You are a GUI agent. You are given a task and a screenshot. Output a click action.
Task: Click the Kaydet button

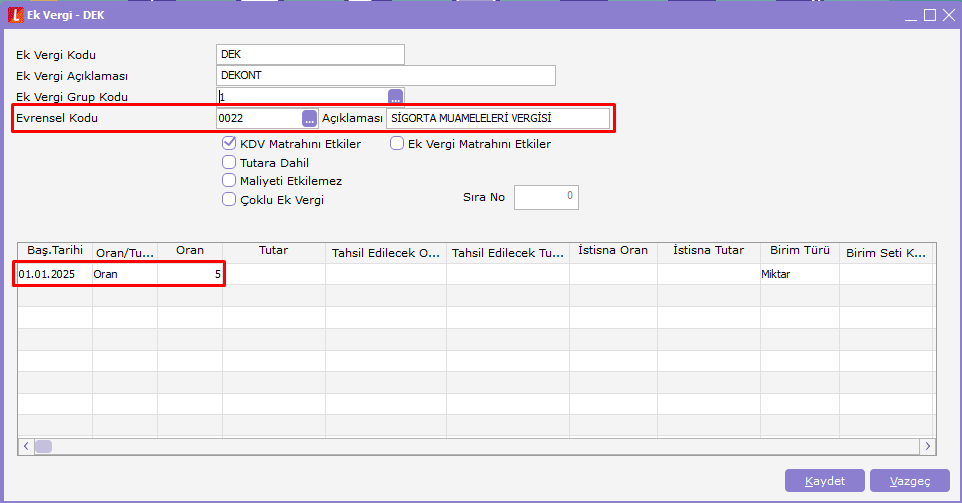coord(825,481)
